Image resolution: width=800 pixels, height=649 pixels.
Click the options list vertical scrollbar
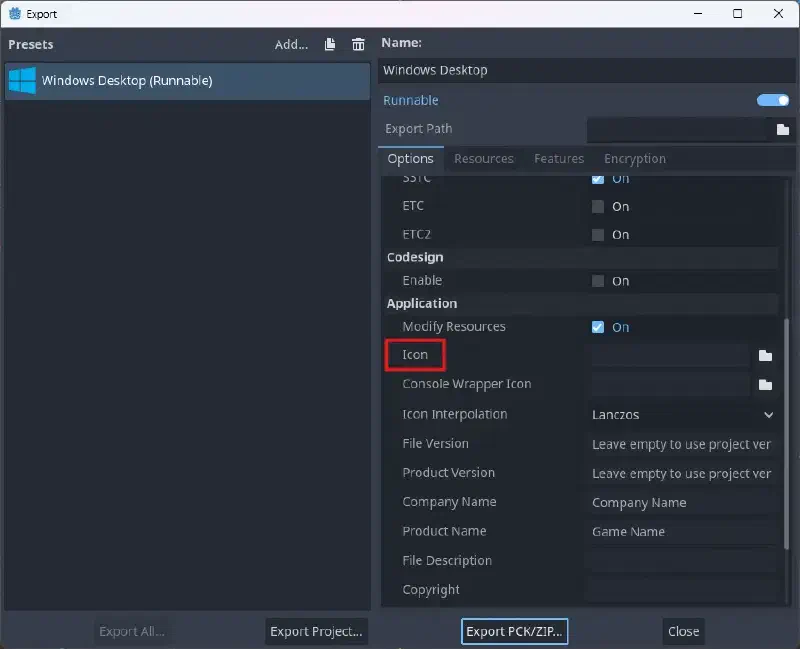coord(786,434)
